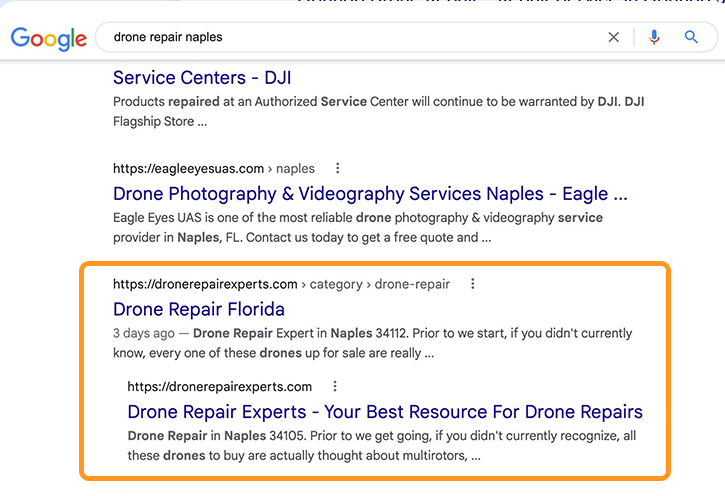Click snippet 'Drone Repair Expert in Naples 34112'

coord(373,343)
